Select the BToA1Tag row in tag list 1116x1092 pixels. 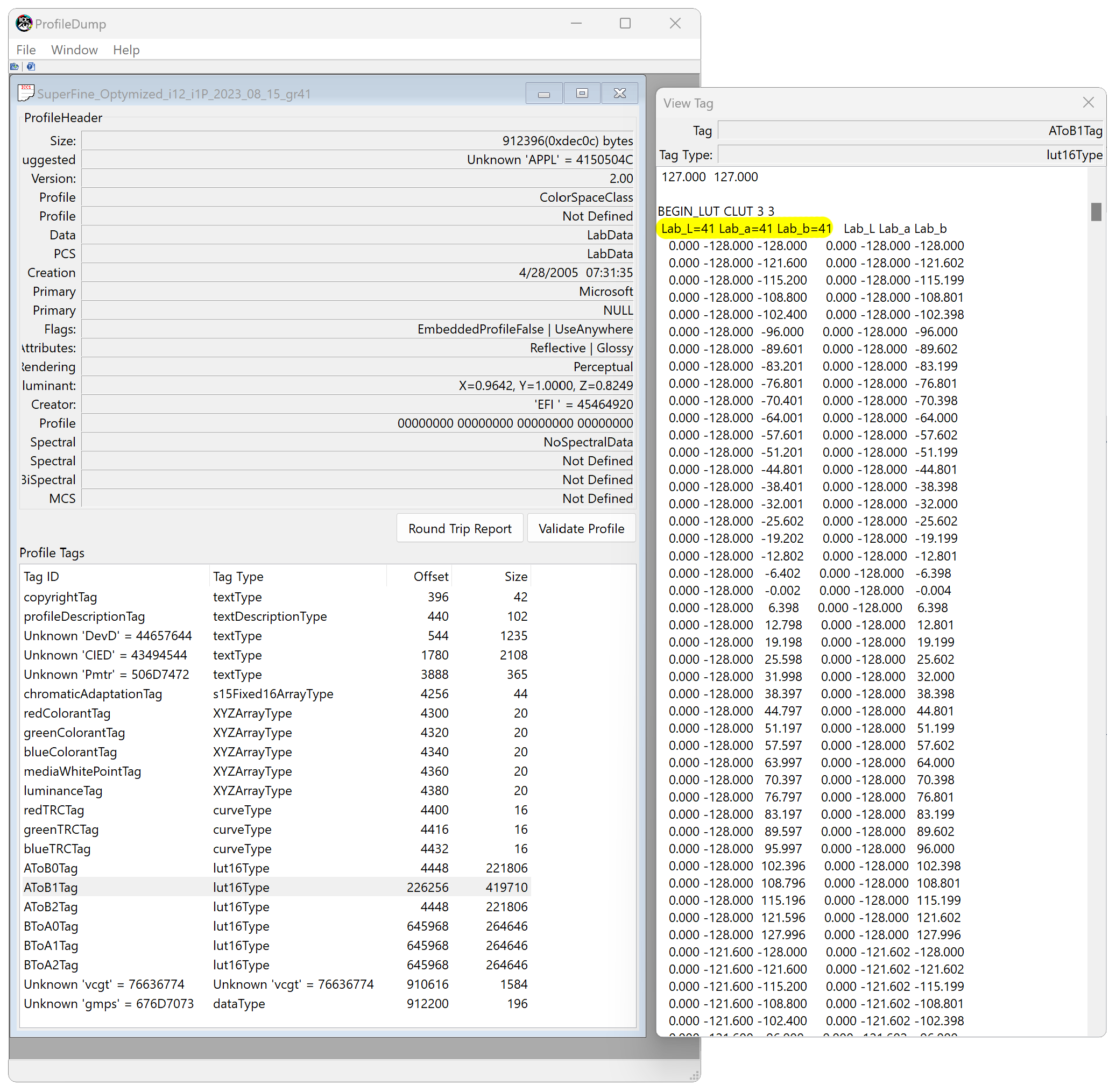(51, 945)
